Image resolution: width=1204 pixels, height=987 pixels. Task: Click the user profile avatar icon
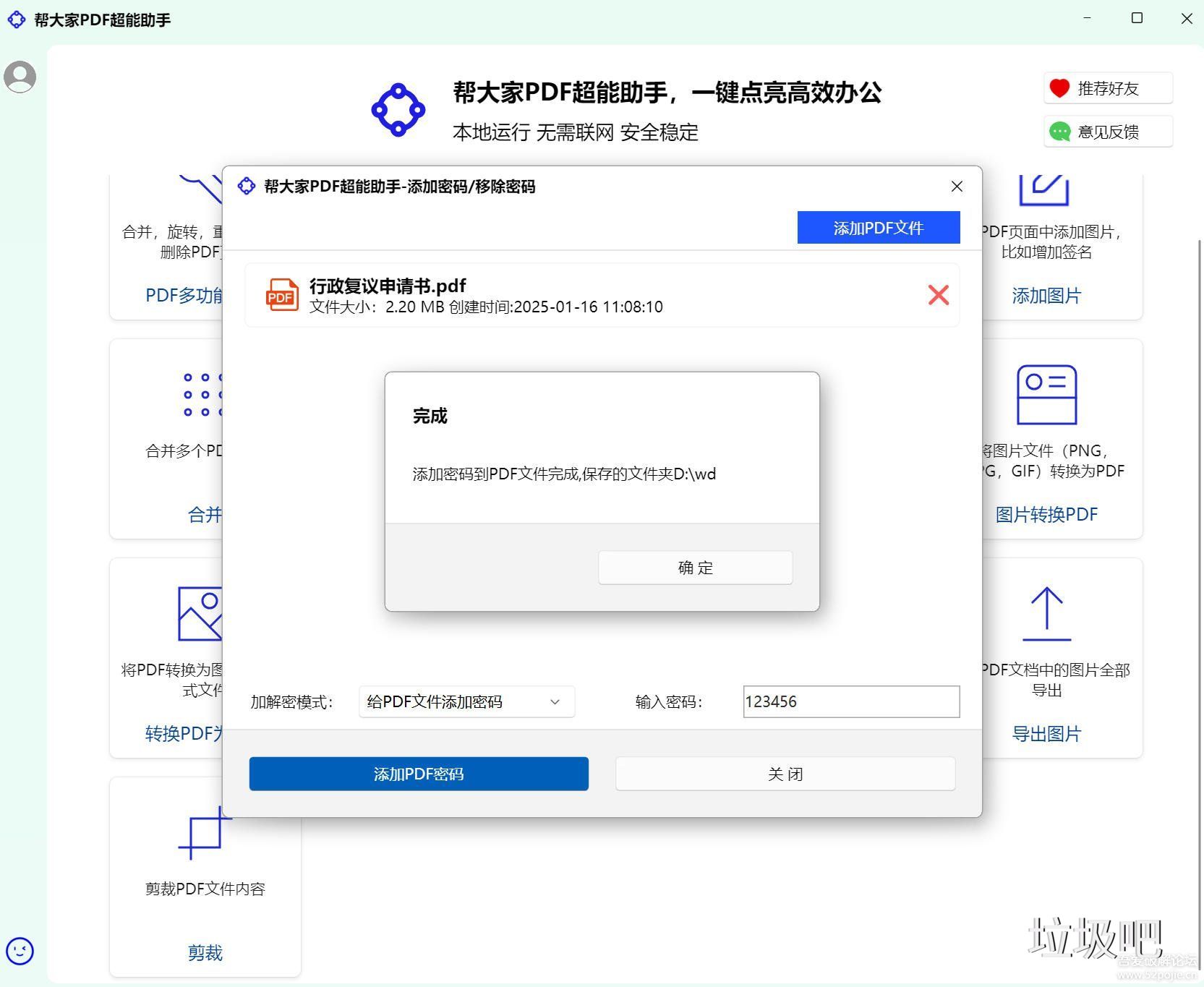20,77
